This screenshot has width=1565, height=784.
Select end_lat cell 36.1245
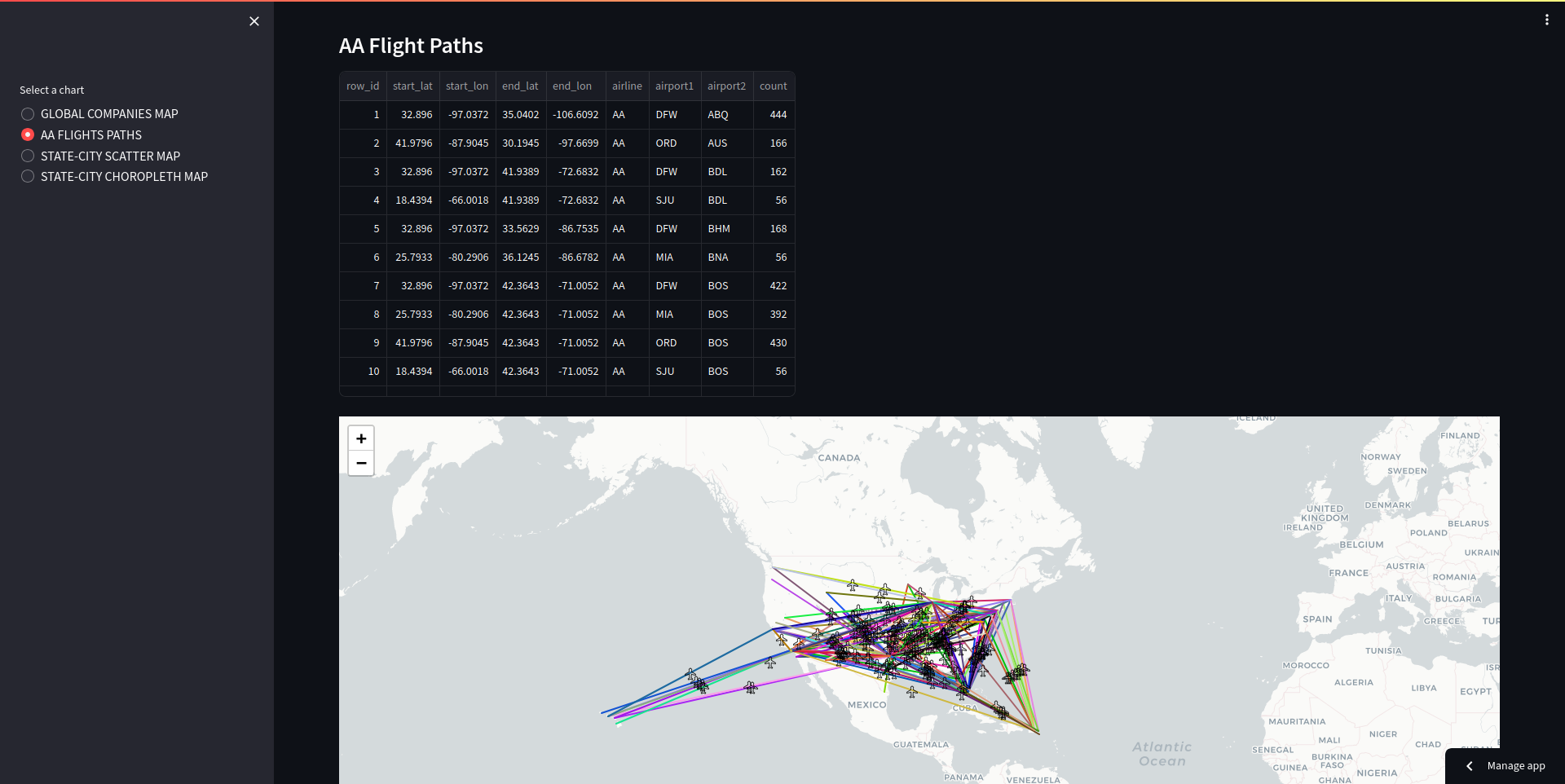click(x=521, y=258)
